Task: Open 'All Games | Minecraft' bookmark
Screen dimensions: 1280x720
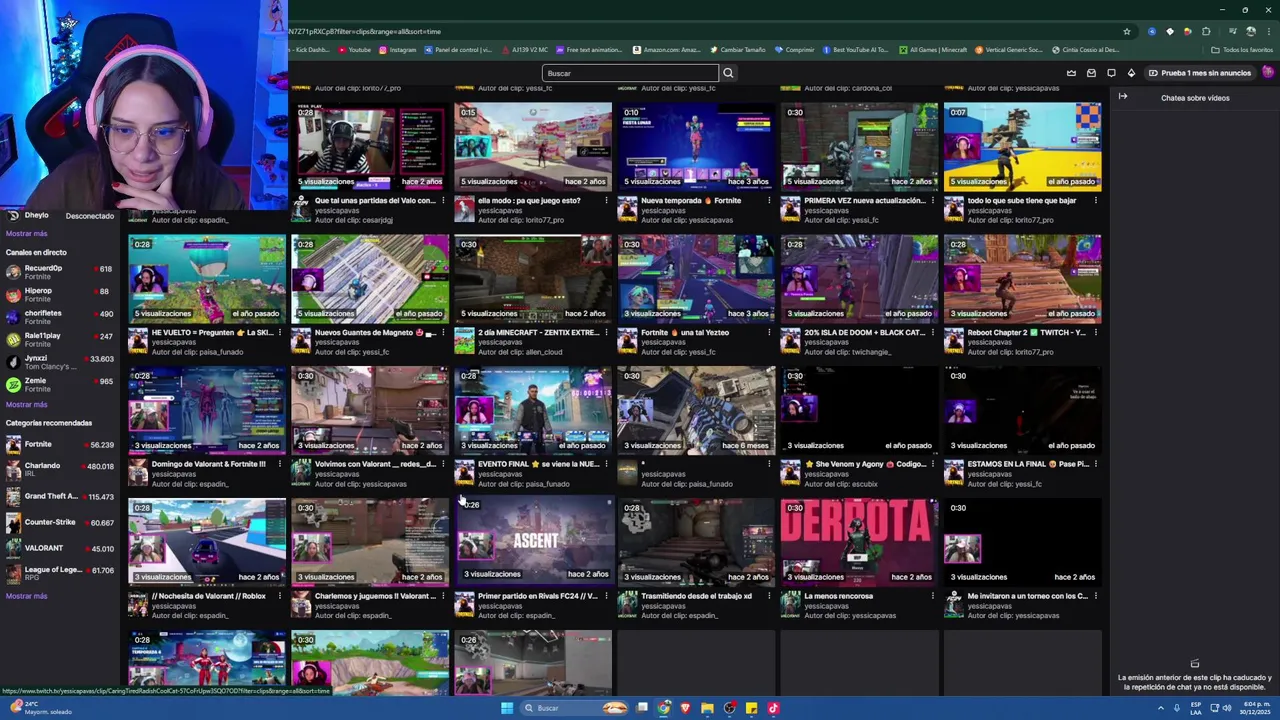Action: 932,50
